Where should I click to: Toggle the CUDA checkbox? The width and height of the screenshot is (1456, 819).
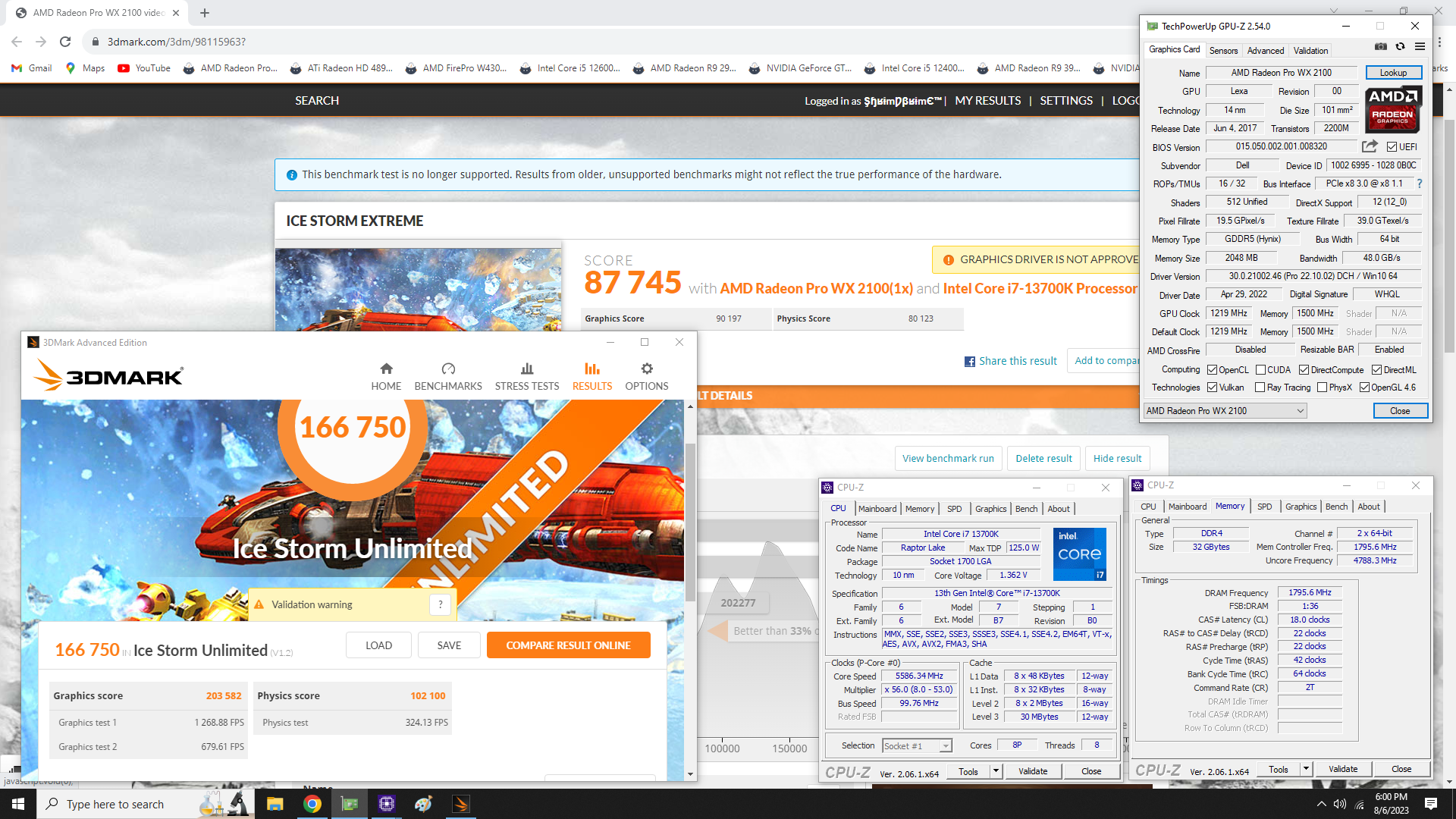pyautogui.click(x=1260, y=370)
